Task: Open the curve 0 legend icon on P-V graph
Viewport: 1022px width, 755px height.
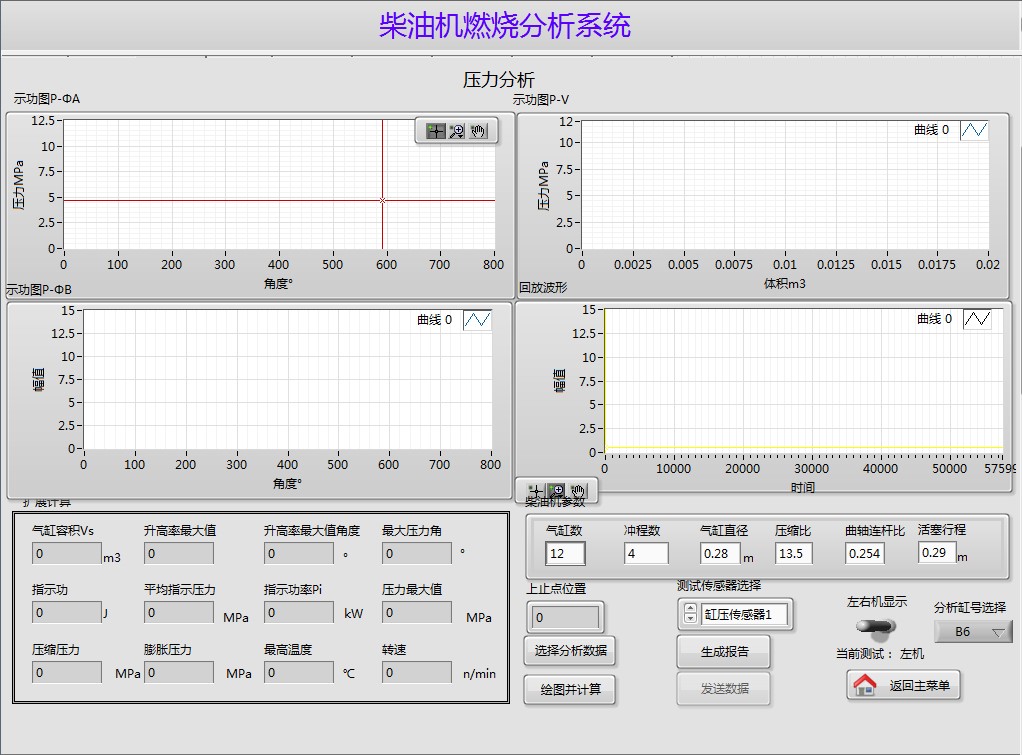Action: click(x=974, y=130)
